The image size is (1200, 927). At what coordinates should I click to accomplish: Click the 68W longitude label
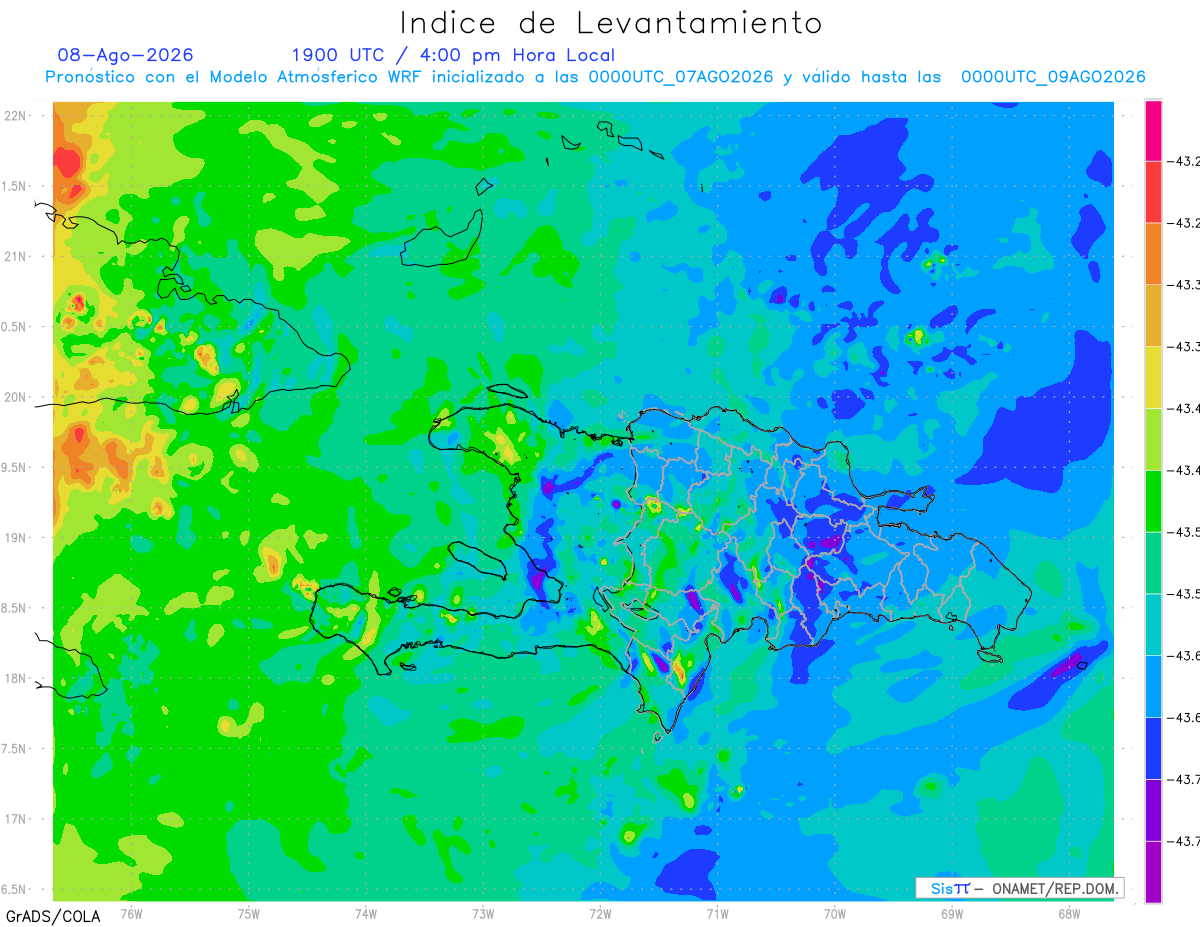[1069, 913]
